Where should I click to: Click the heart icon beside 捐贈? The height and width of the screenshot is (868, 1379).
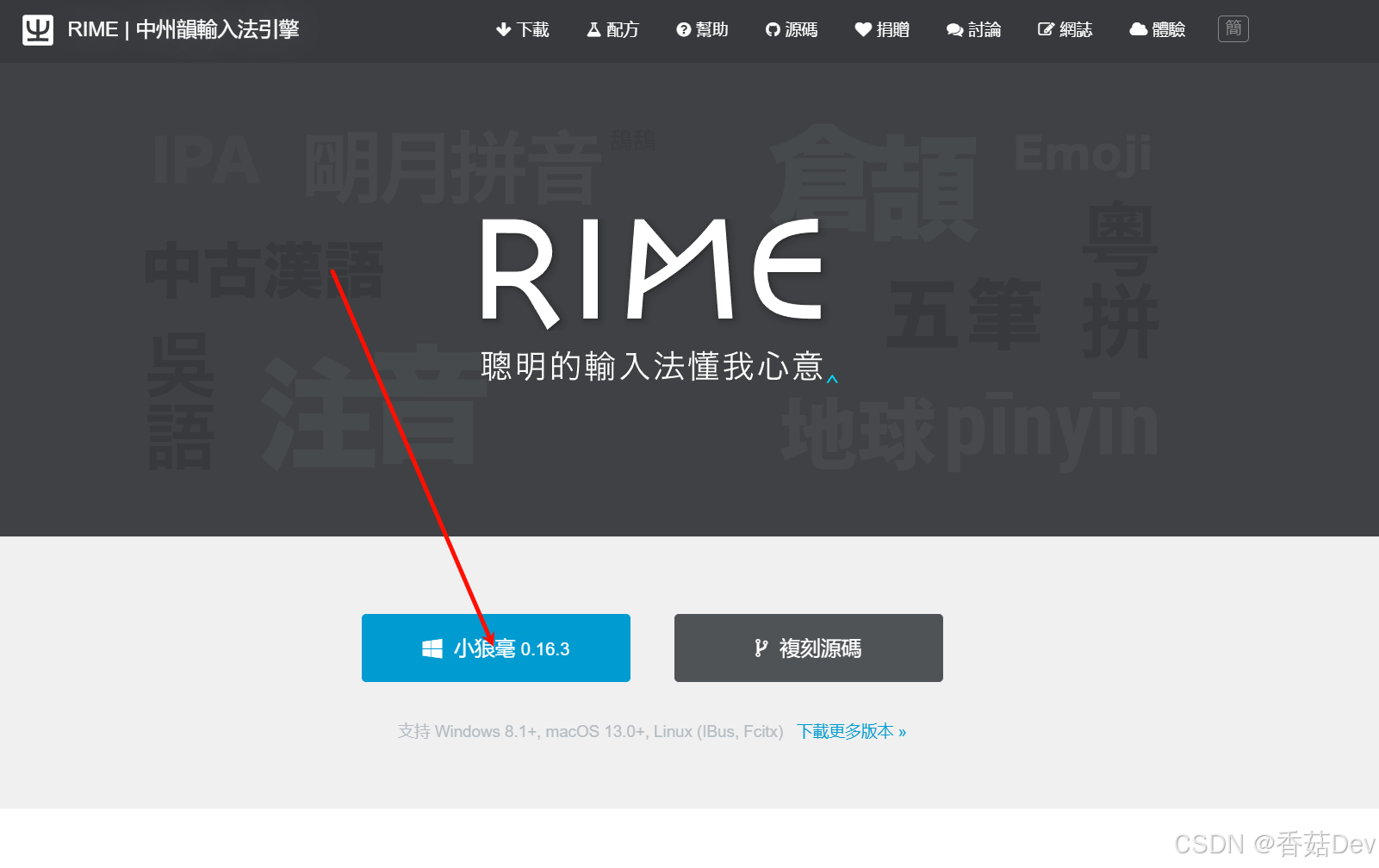[x=863, y=30]
